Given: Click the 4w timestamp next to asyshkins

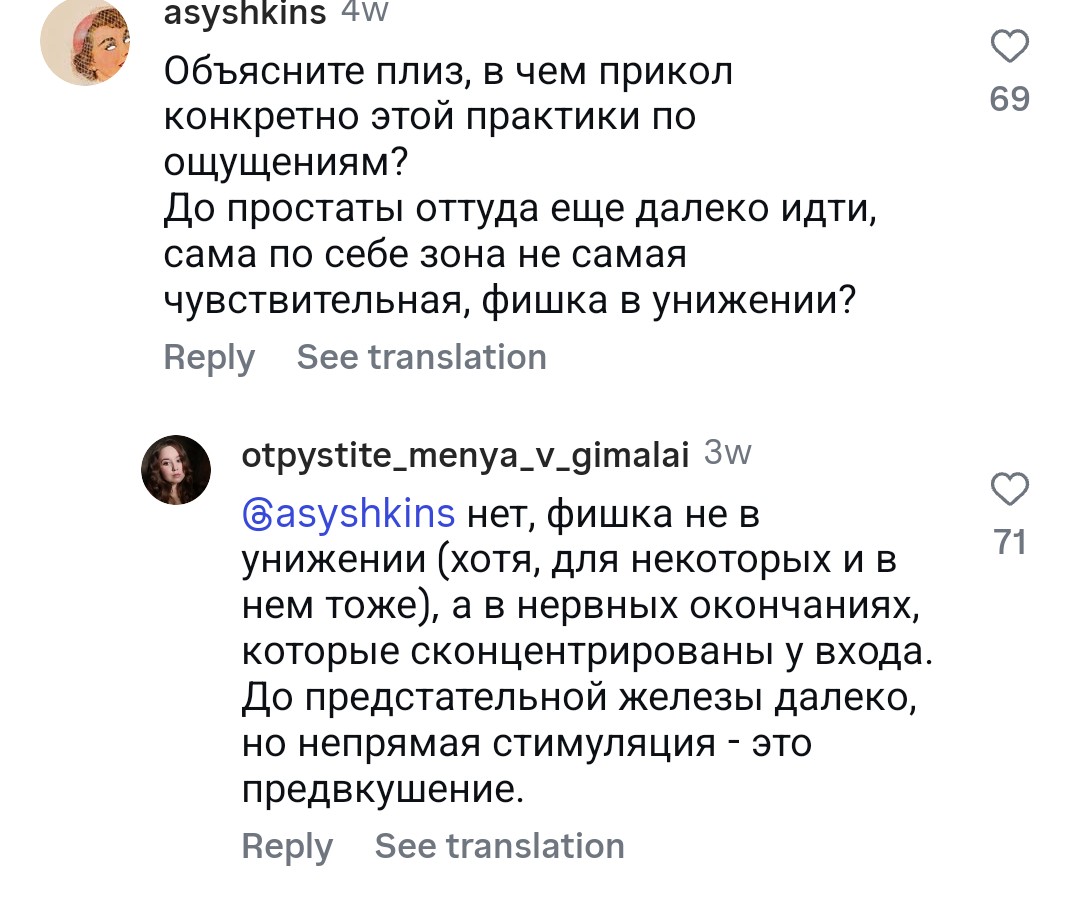Looking at the screenshot, I should tap(364, 12).
